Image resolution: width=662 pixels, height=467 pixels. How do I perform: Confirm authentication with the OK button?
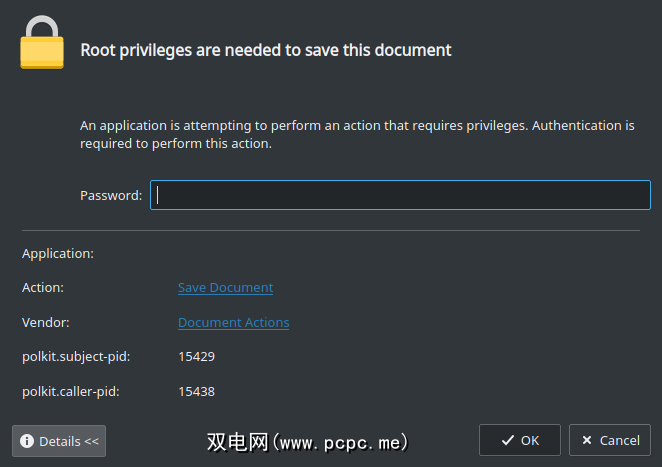tap(520, 440)
